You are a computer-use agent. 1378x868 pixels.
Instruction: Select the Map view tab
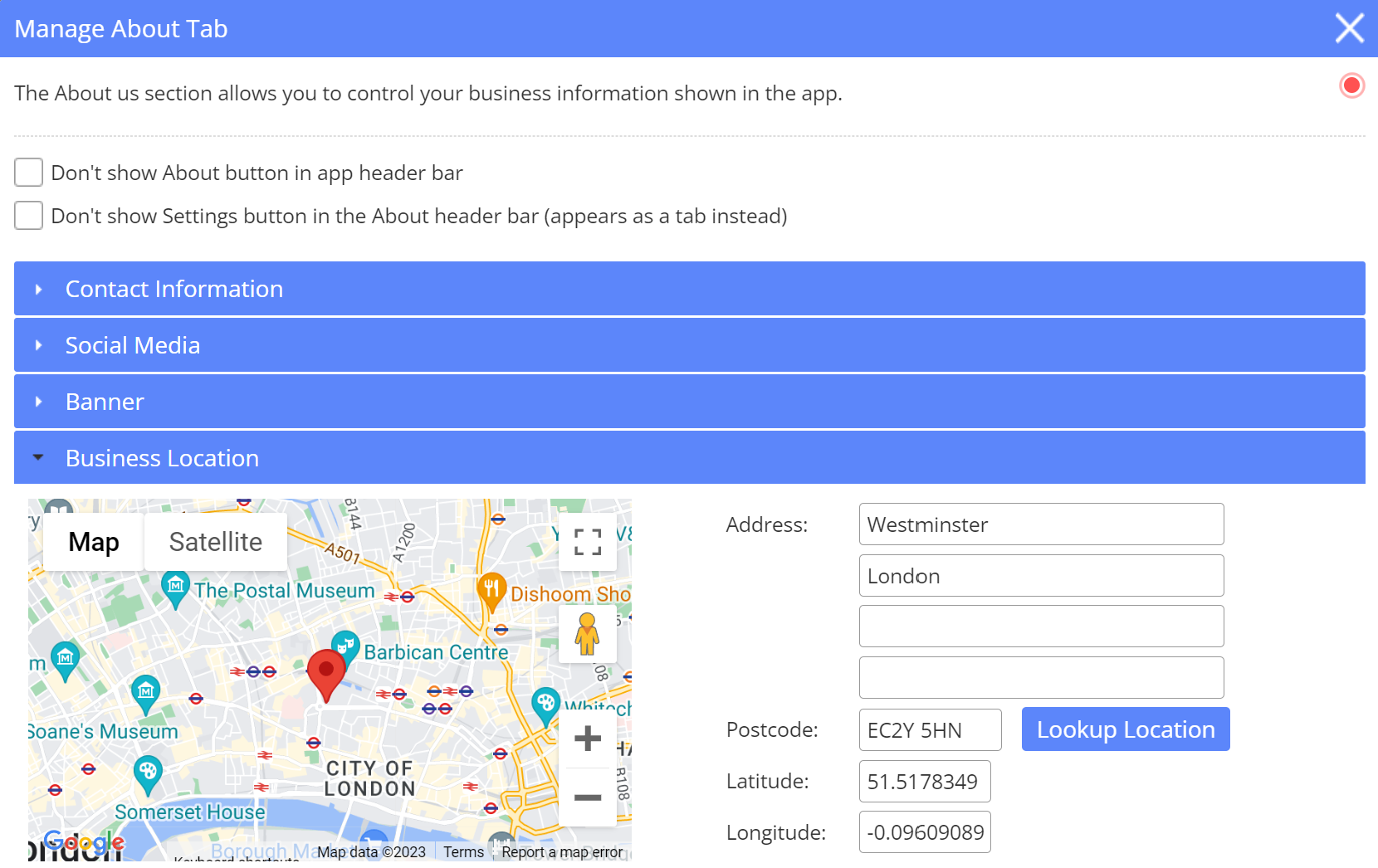pyautogui.click(x=94, y=542)
